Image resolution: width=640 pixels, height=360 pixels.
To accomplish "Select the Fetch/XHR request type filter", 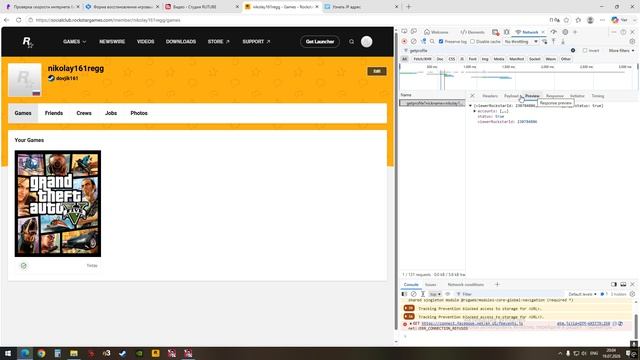I will point(422,59).
